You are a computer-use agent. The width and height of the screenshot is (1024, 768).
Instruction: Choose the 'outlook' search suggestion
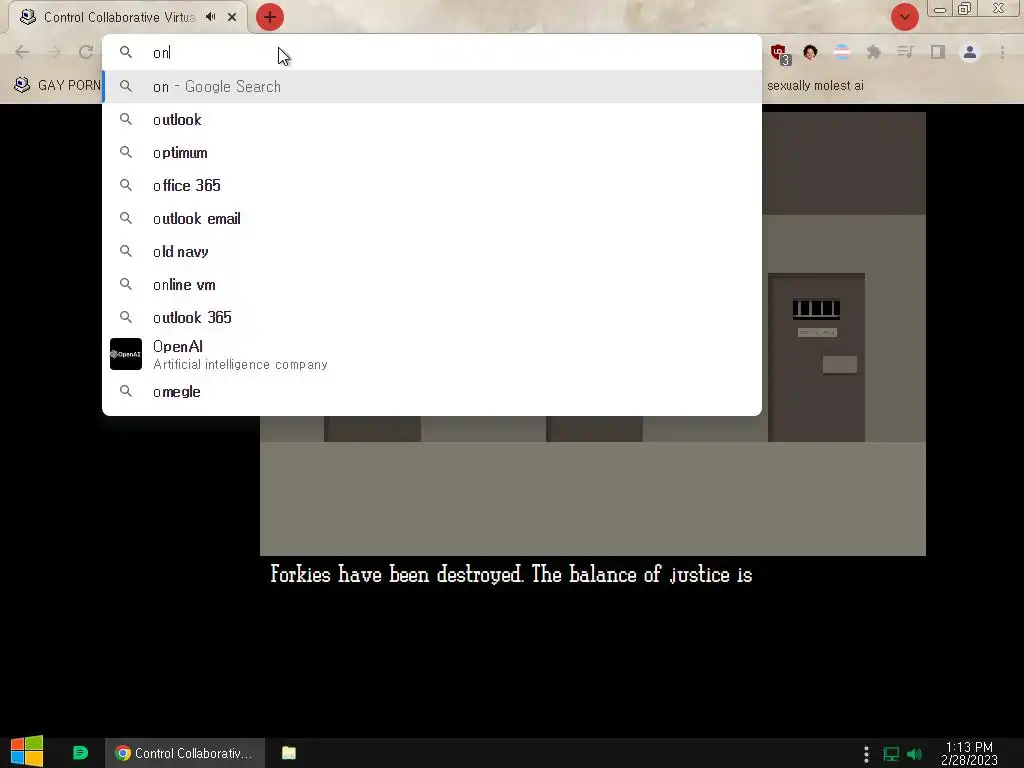[x=432, y=120]
